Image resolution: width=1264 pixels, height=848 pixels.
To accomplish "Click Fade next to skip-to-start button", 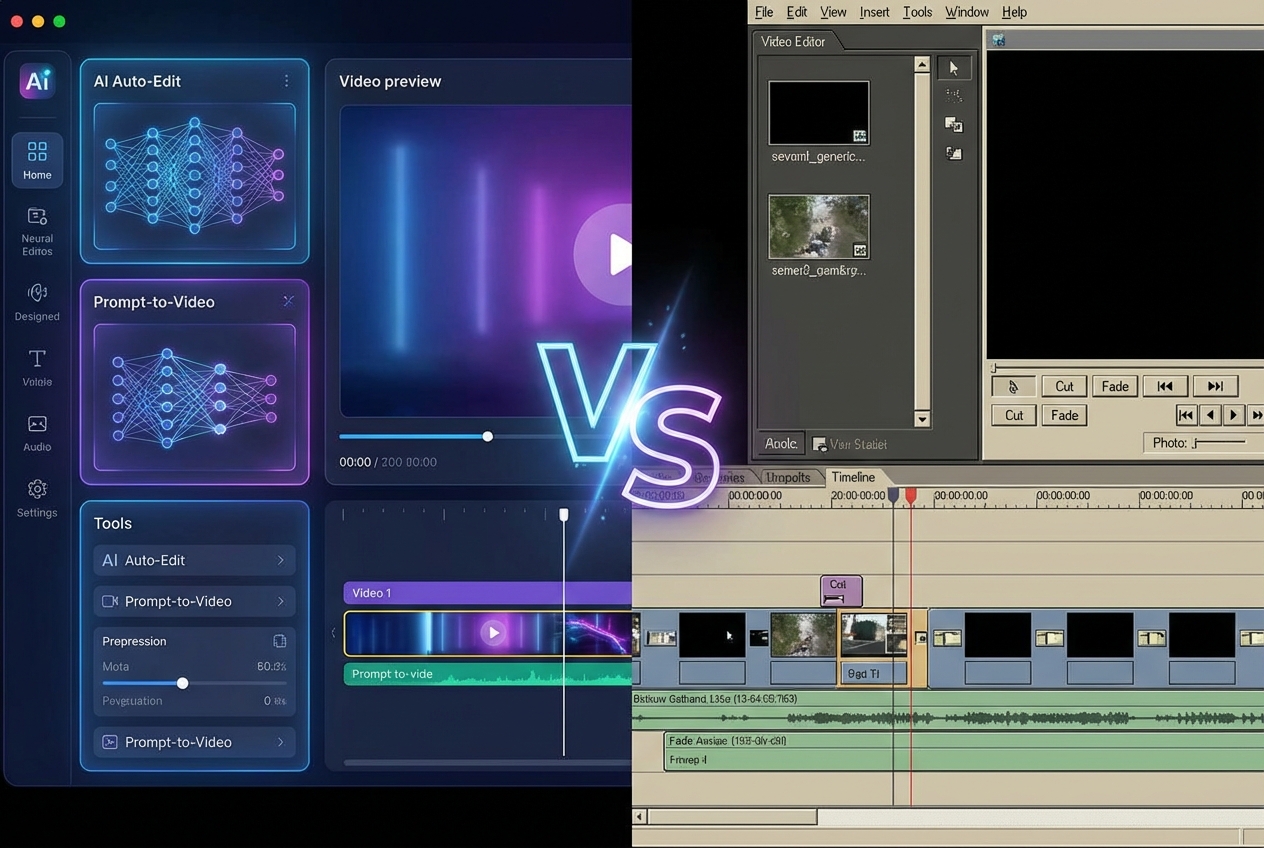I will [1115, 386].
